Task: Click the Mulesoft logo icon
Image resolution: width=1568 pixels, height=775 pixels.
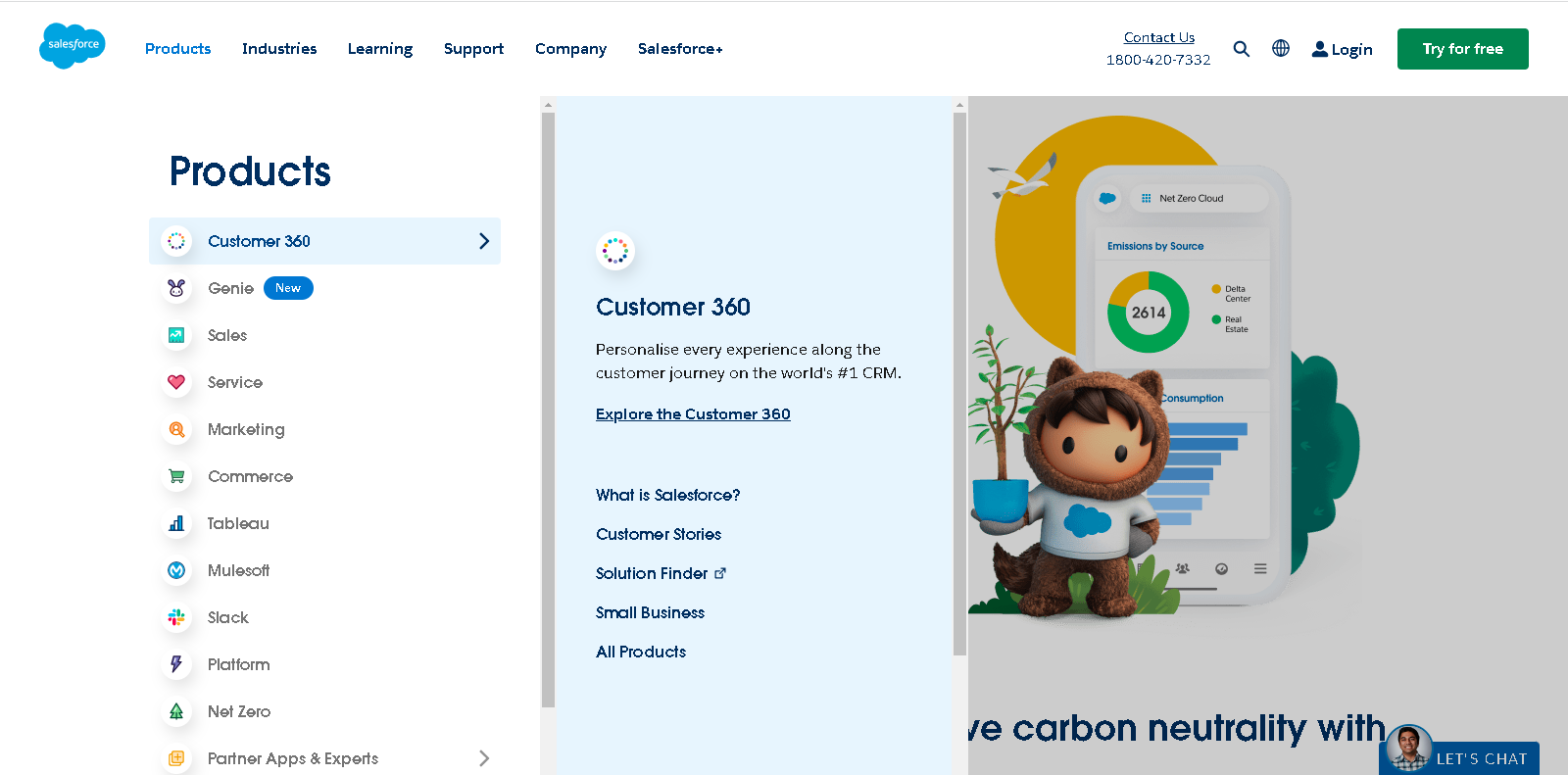Action: click(176, 570)
